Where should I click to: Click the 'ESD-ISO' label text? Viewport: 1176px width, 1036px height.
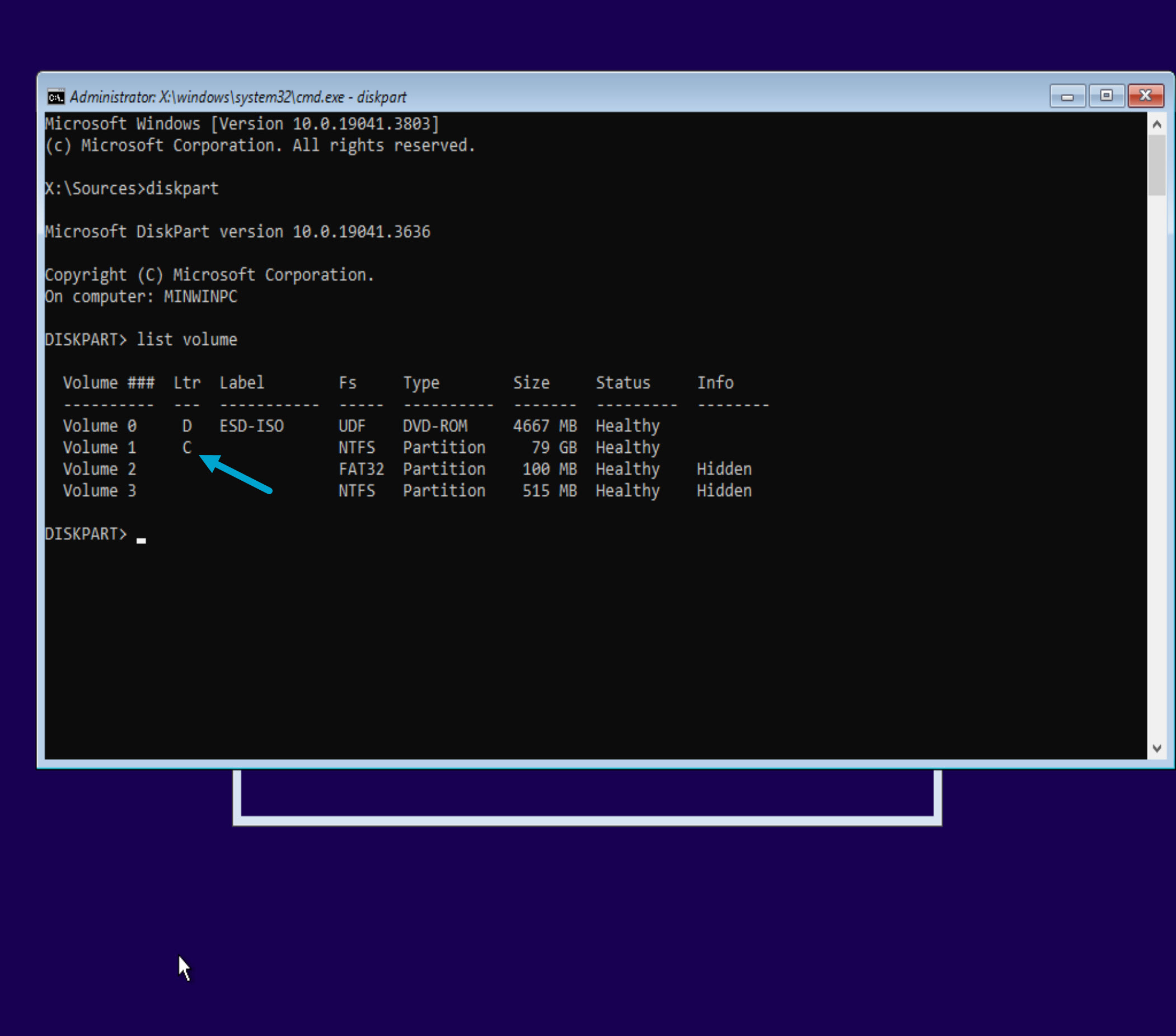[251, 426]
